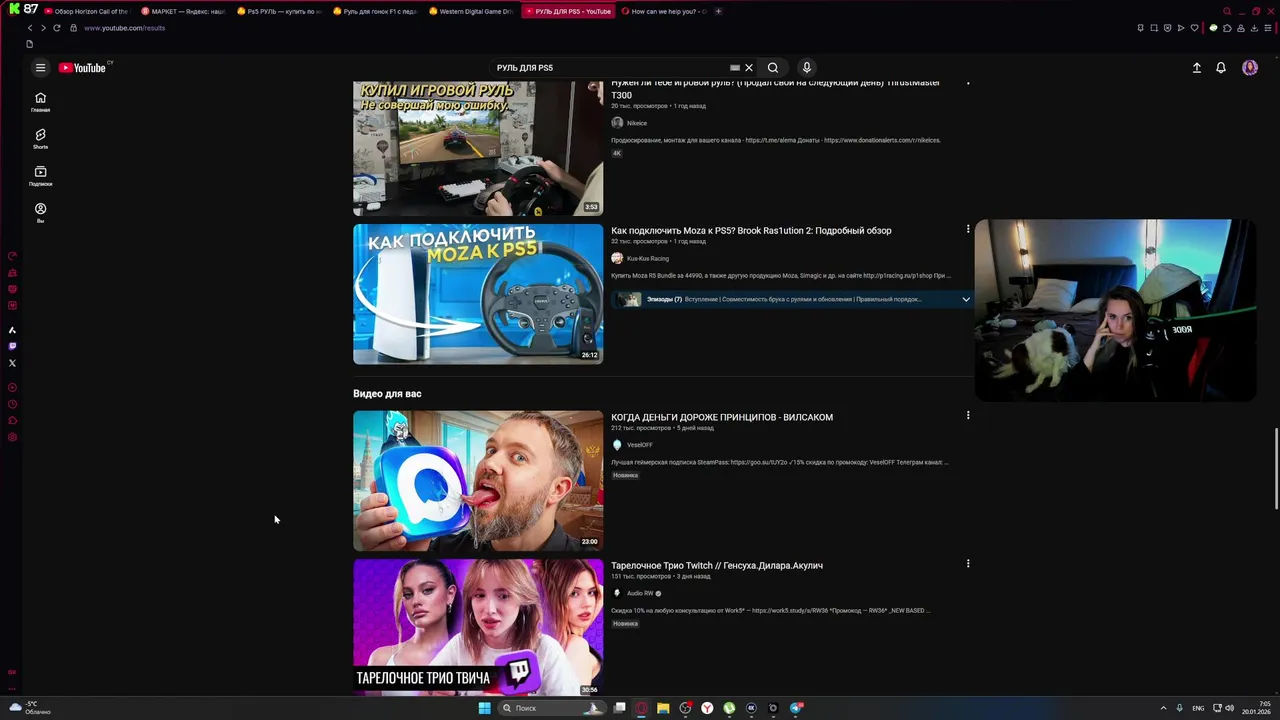The height and width of the screenshot is (720, 1280).
Task: Open YouTube notifications bell
Action: coord(1221,68)
